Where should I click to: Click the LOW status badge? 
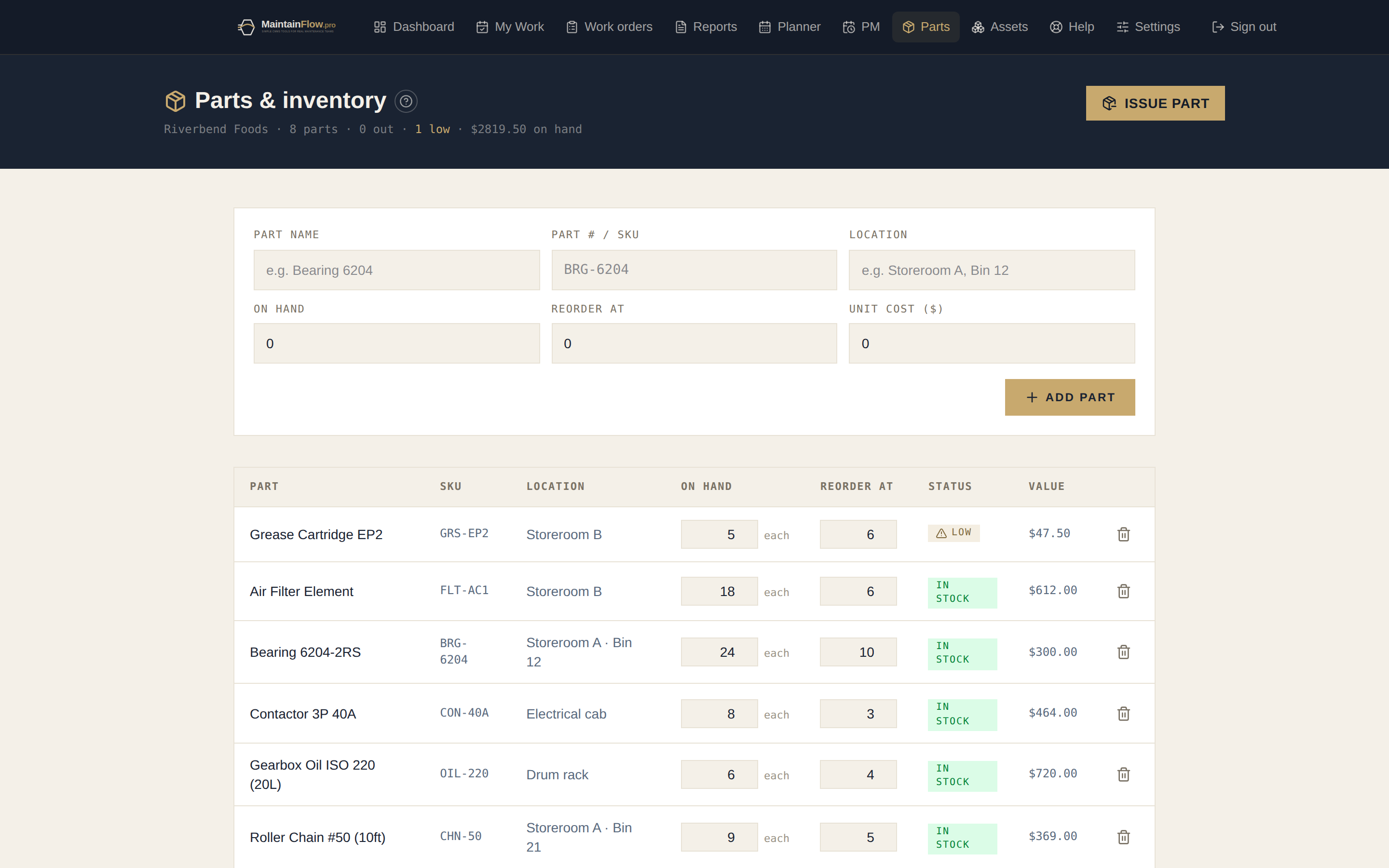click(x=953, y=533)
